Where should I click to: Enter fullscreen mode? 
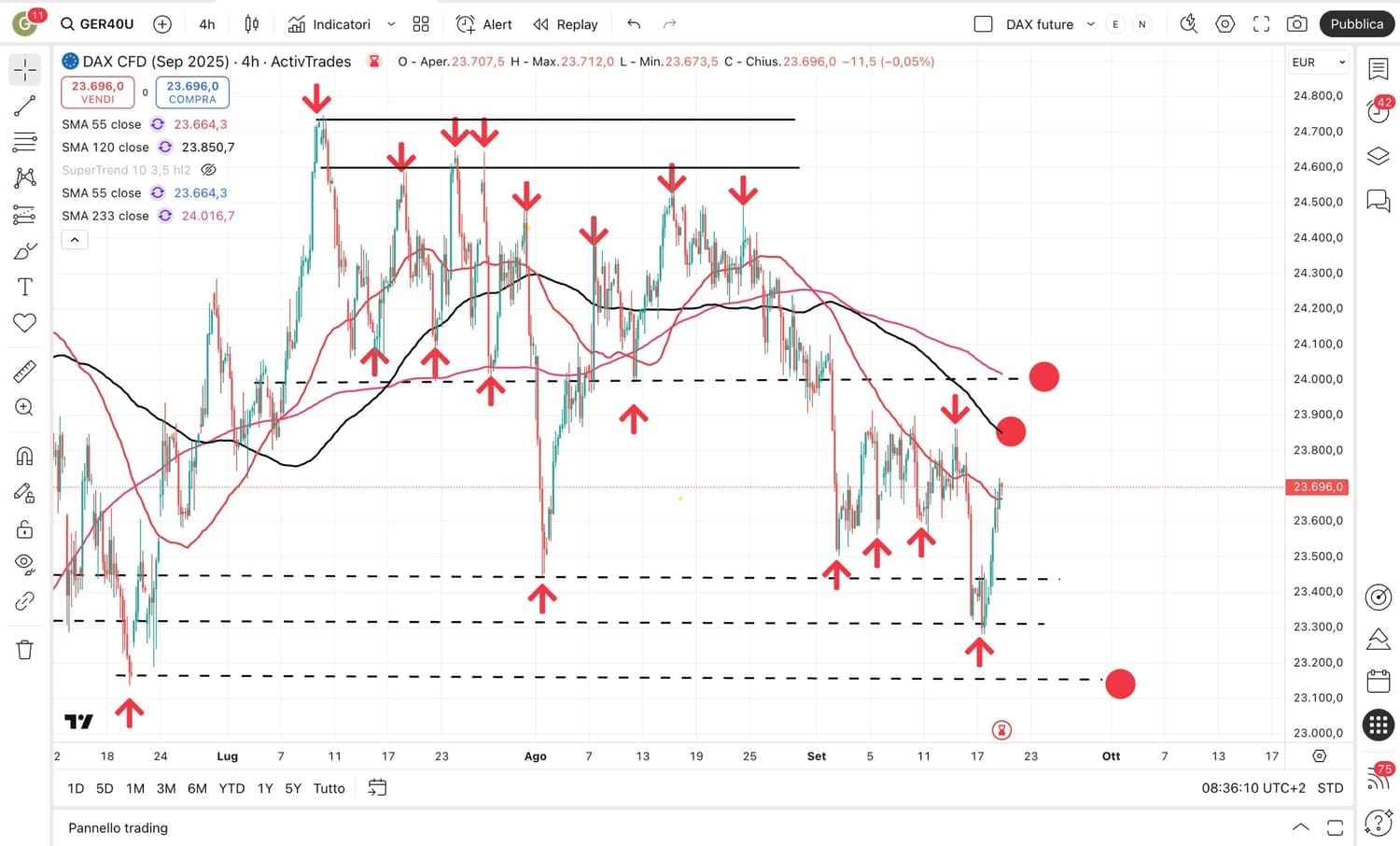[1261, 24]
